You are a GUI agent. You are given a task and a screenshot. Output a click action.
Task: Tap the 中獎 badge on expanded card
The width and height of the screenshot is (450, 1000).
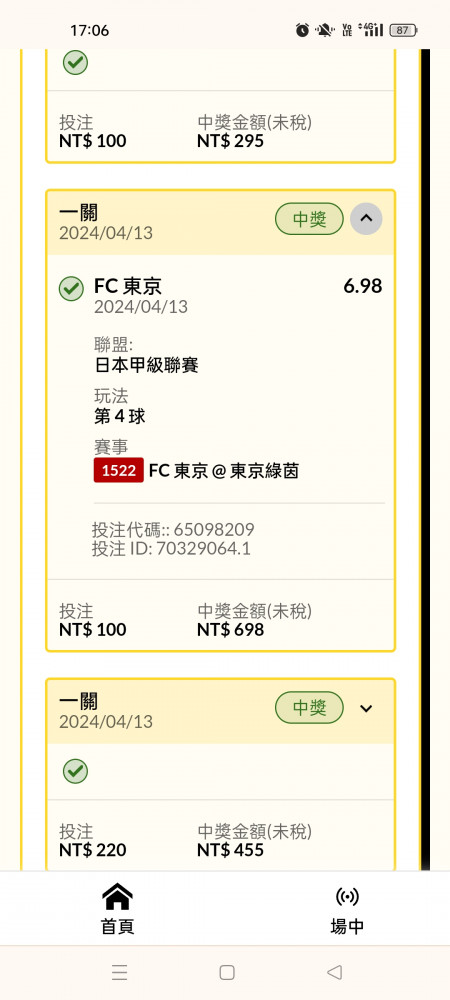[x=309, y=219]
